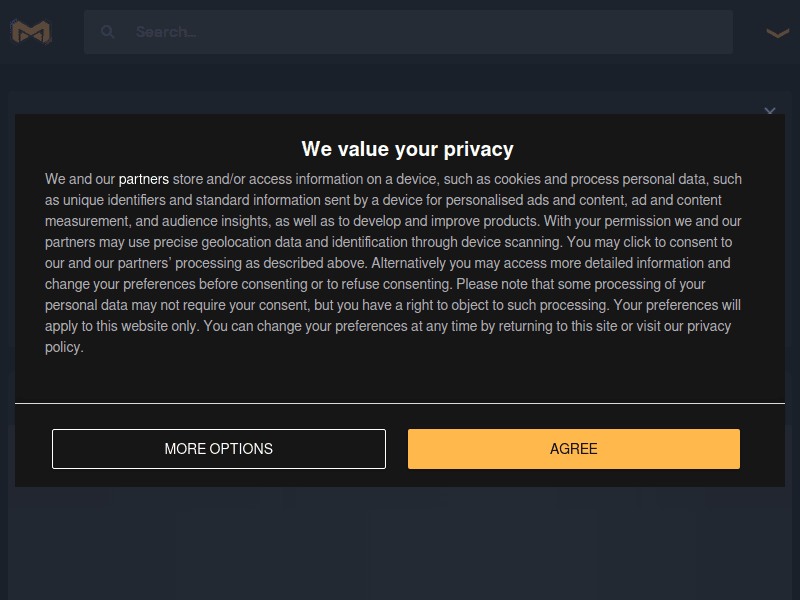Accept cookies with the AGREE button
Image resolution: width=800 pixels, height=600 pixels.
[573, 449]
